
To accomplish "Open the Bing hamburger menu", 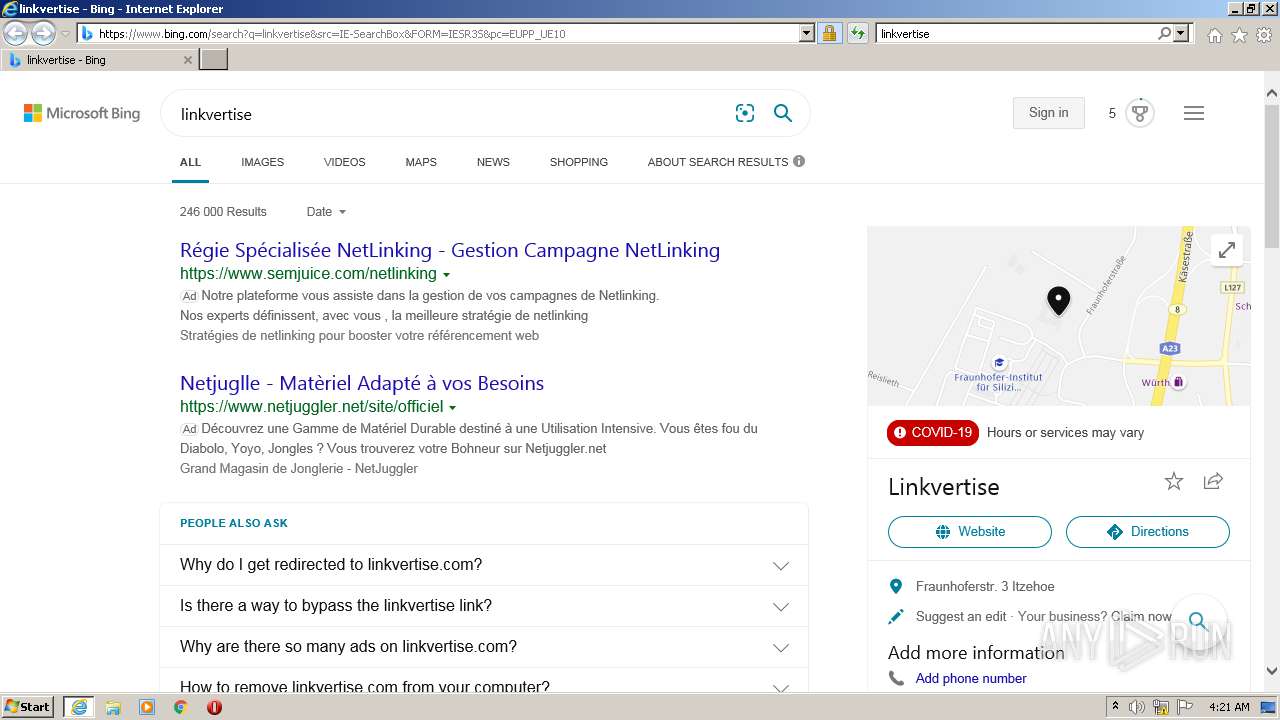I will [1193, 113].
